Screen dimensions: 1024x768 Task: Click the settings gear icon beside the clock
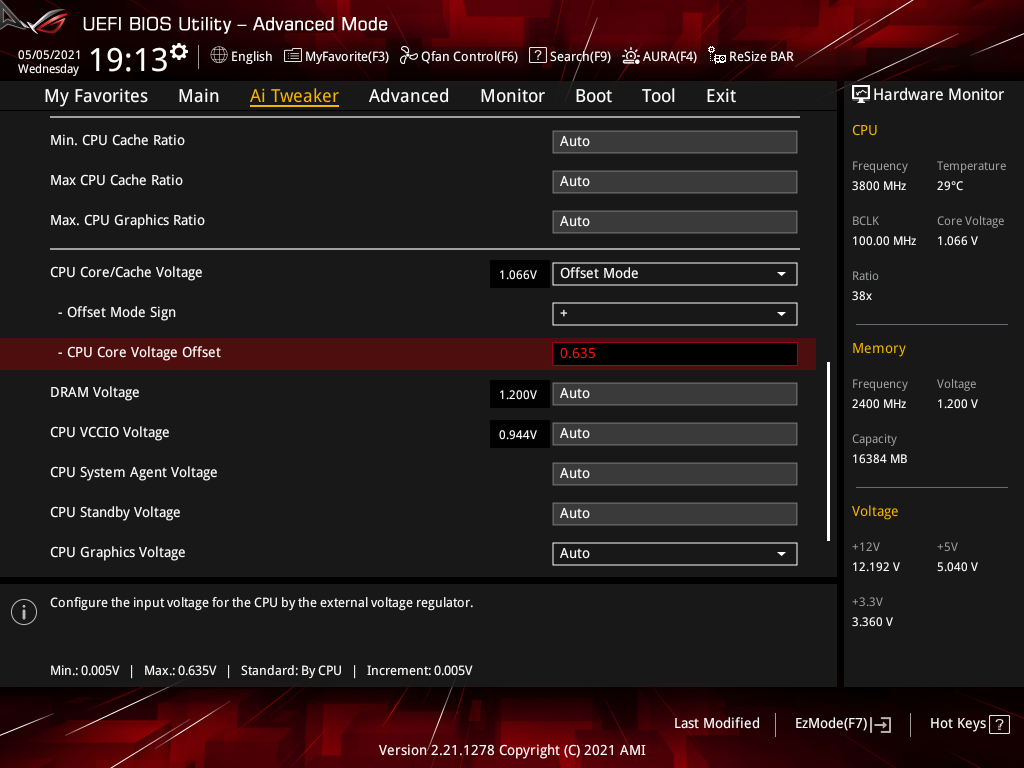pos(179,52)
